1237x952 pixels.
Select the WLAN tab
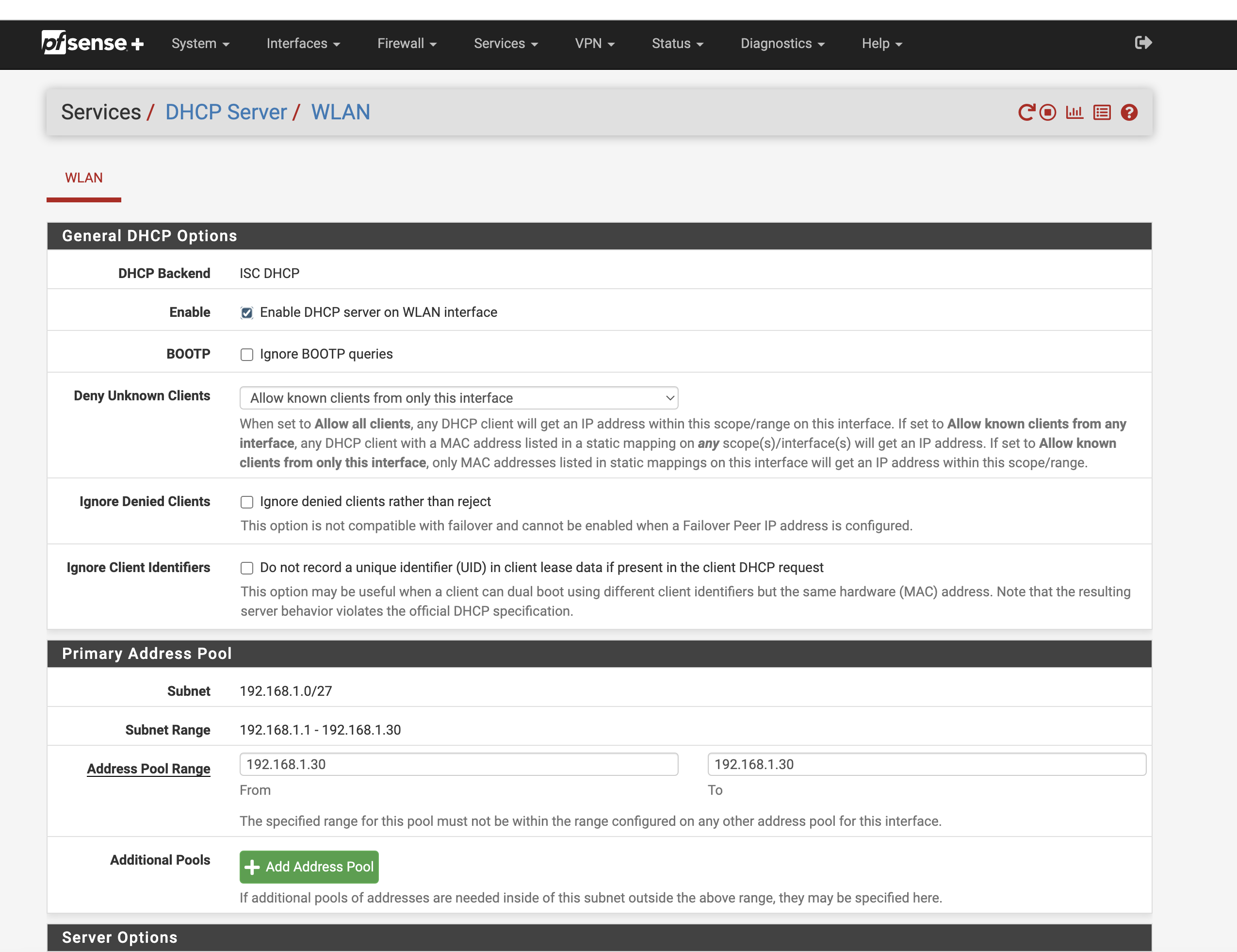click(x=84, y=178)
